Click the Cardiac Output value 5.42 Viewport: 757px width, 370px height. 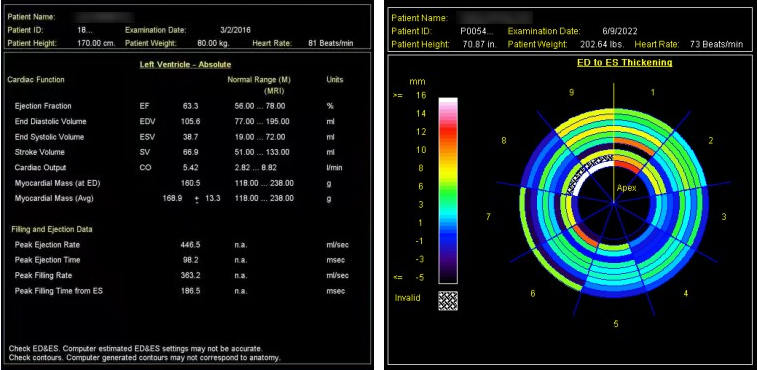pos(191,168)
